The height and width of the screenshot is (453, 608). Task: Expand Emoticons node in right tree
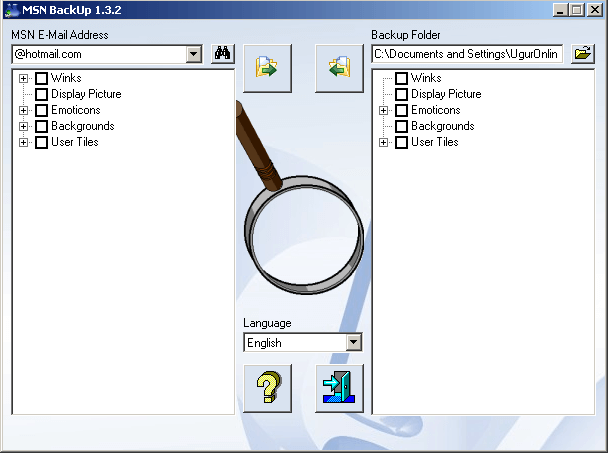coord(383,110)
